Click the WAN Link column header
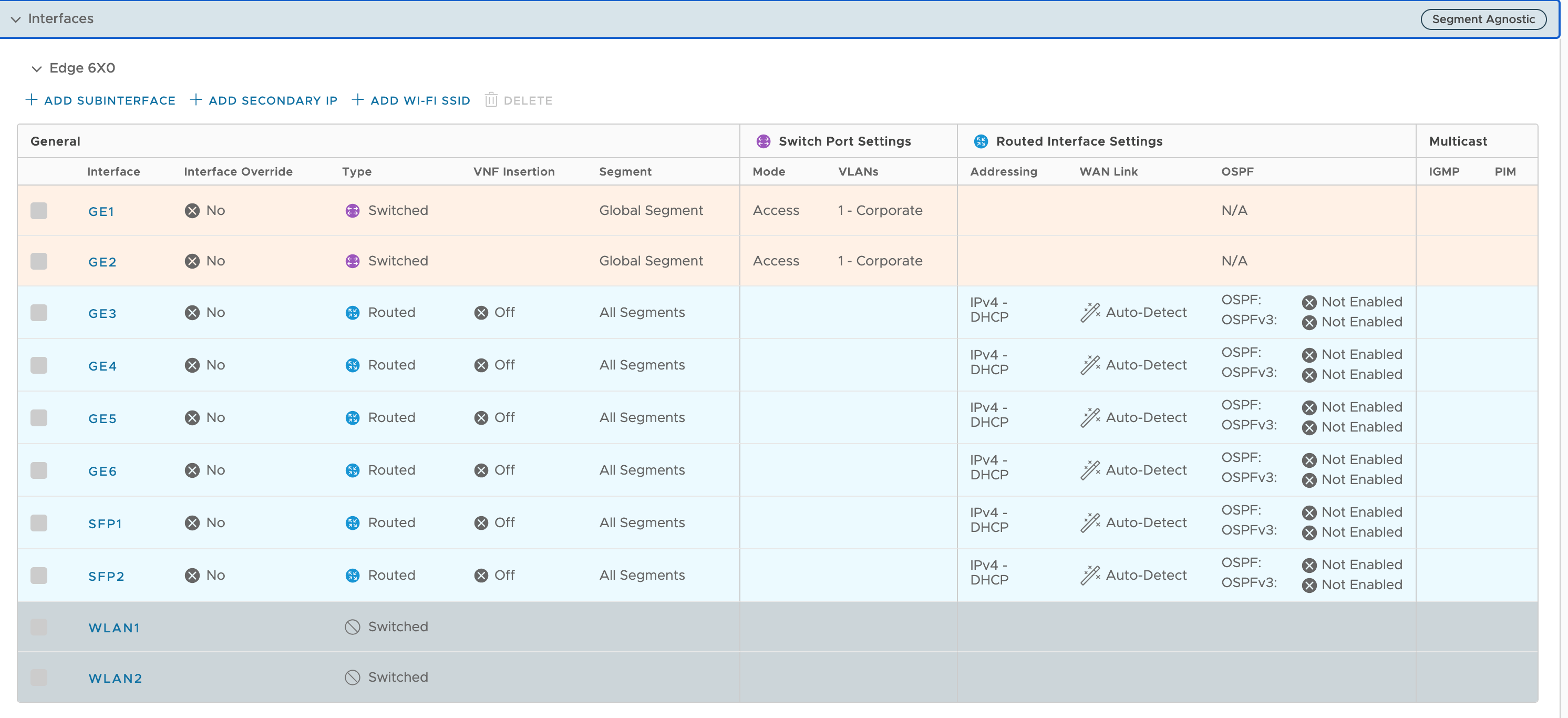 pyautogui.click(x=1108, y=172)
